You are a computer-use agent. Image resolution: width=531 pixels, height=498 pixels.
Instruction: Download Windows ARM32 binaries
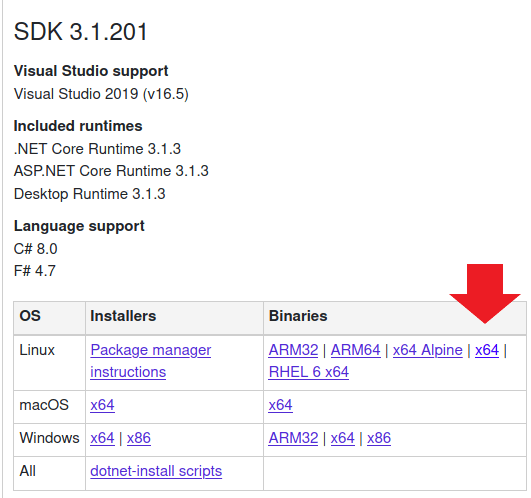coord(293,438)
